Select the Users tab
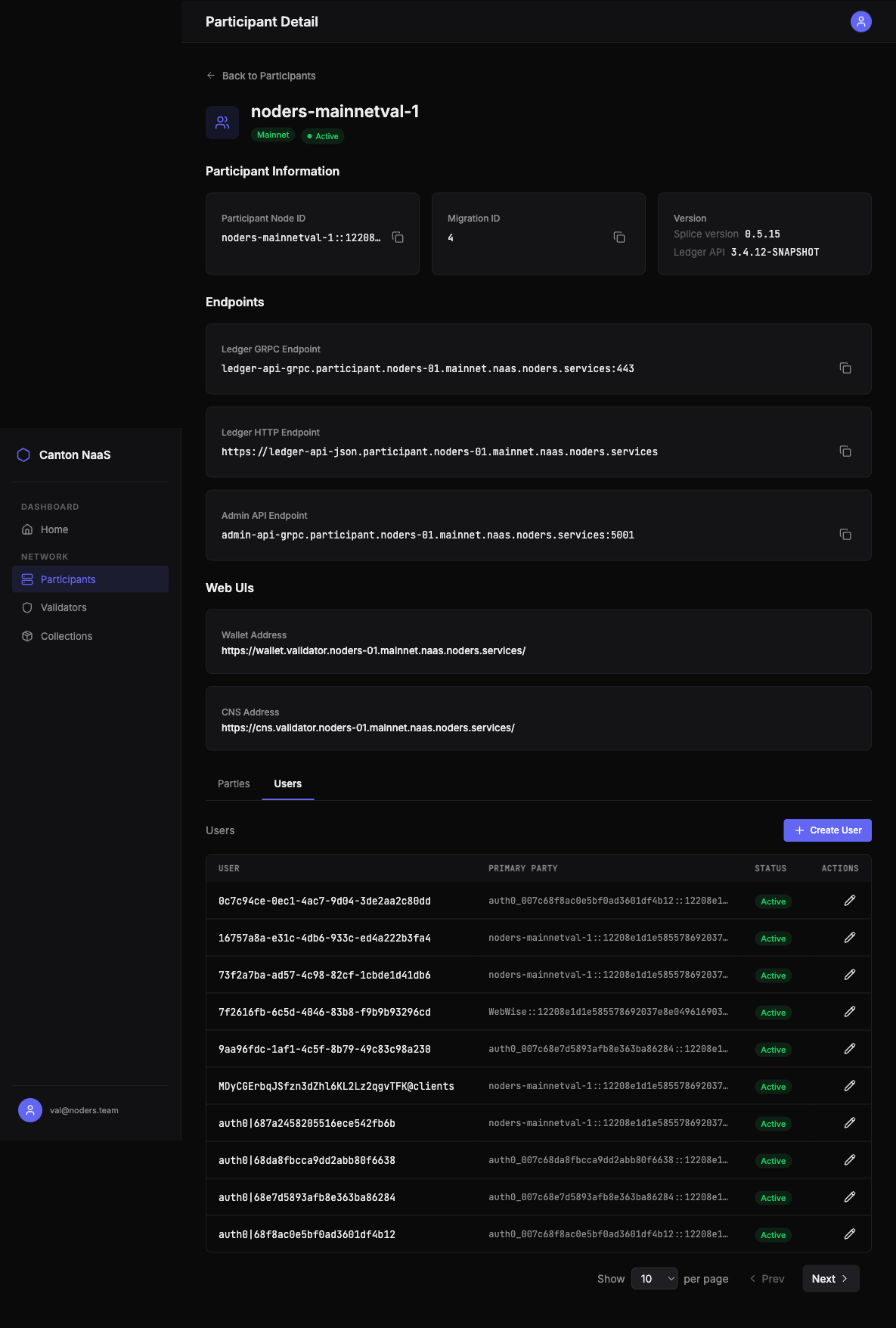The width and height of the screenshot is (896, 1328). coord(287,784)
